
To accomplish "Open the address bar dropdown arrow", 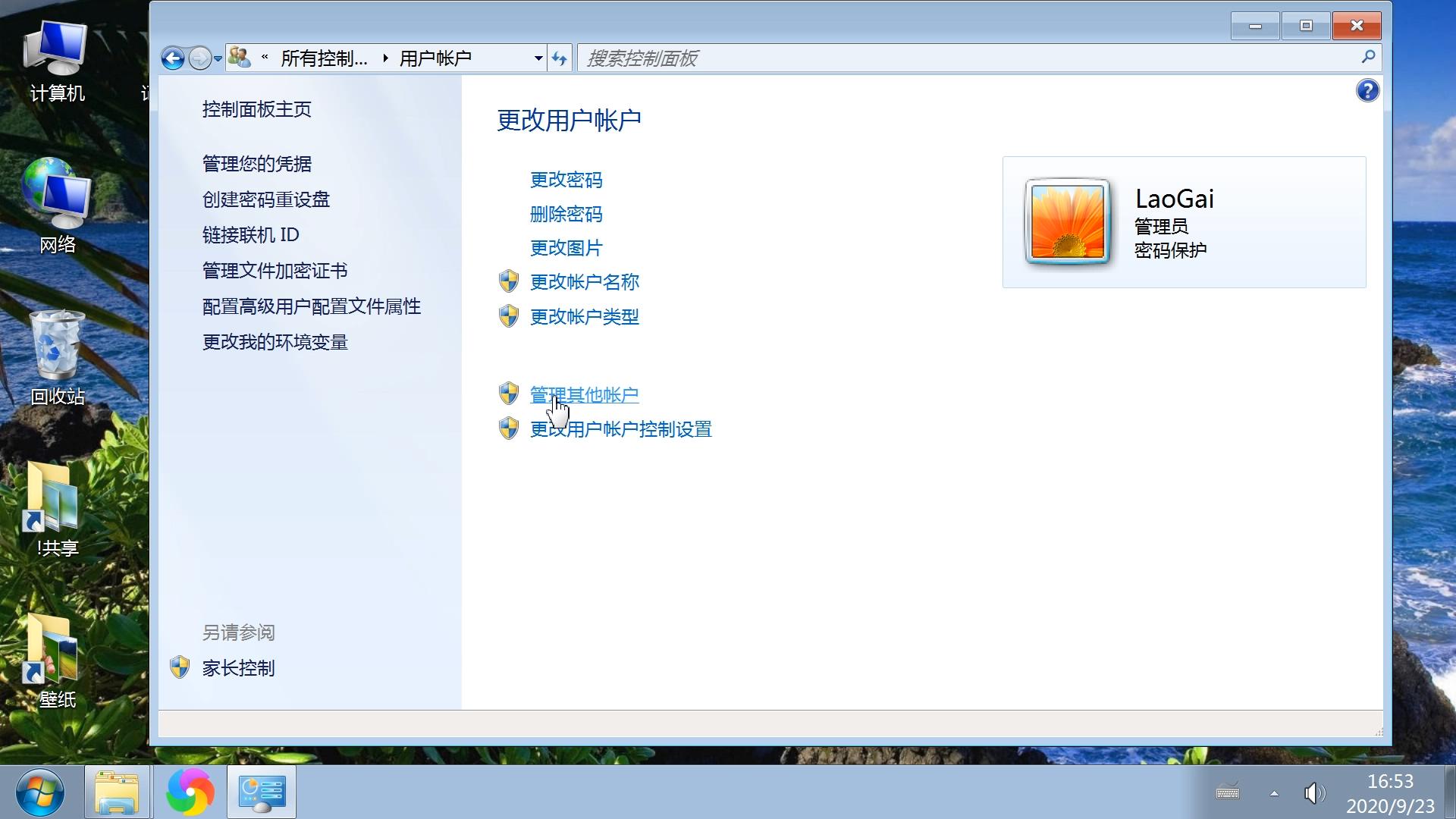I will (x=538, y=58).
